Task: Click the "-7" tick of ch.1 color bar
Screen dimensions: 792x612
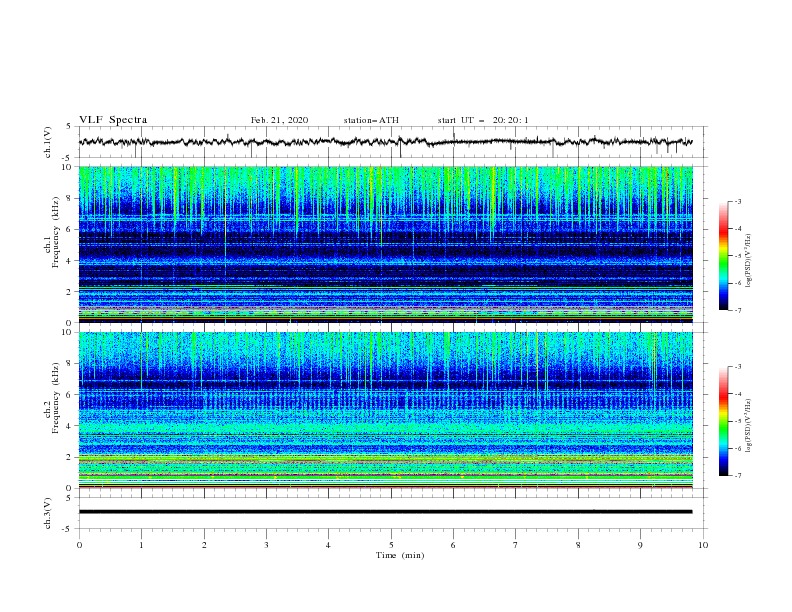Action: 737,310
